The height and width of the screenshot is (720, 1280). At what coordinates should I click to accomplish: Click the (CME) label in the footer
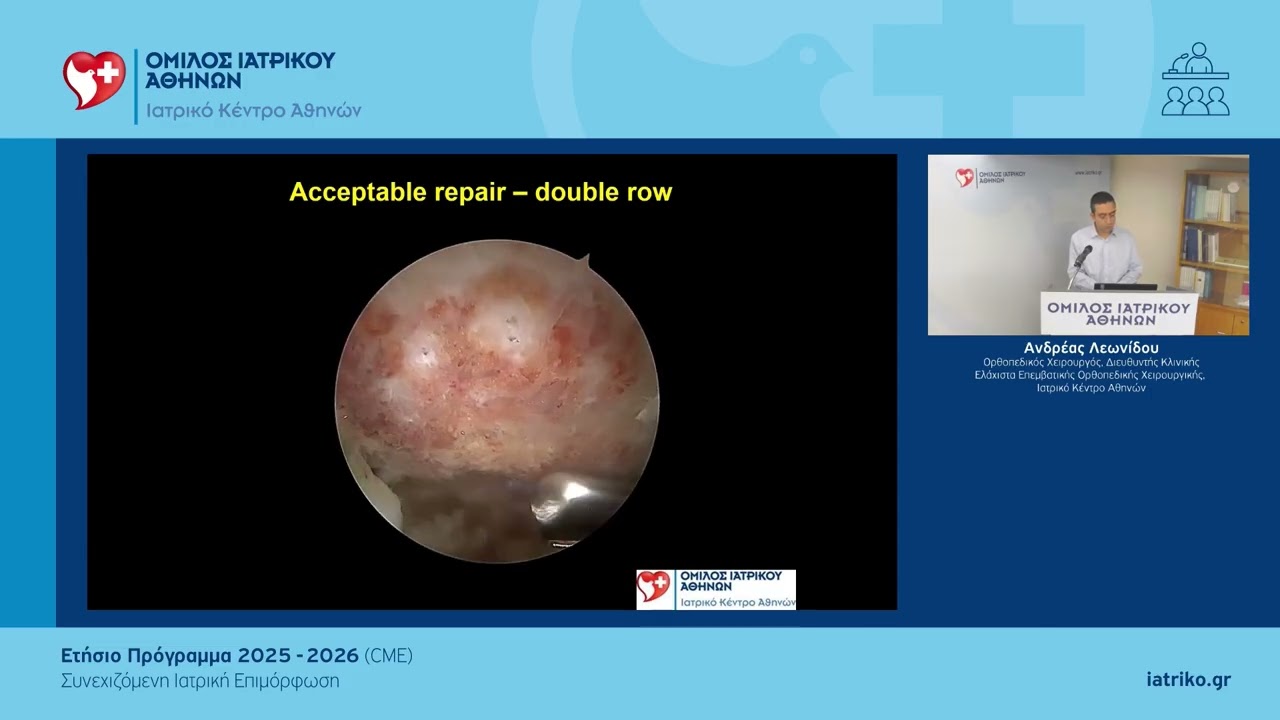(389, 656)
